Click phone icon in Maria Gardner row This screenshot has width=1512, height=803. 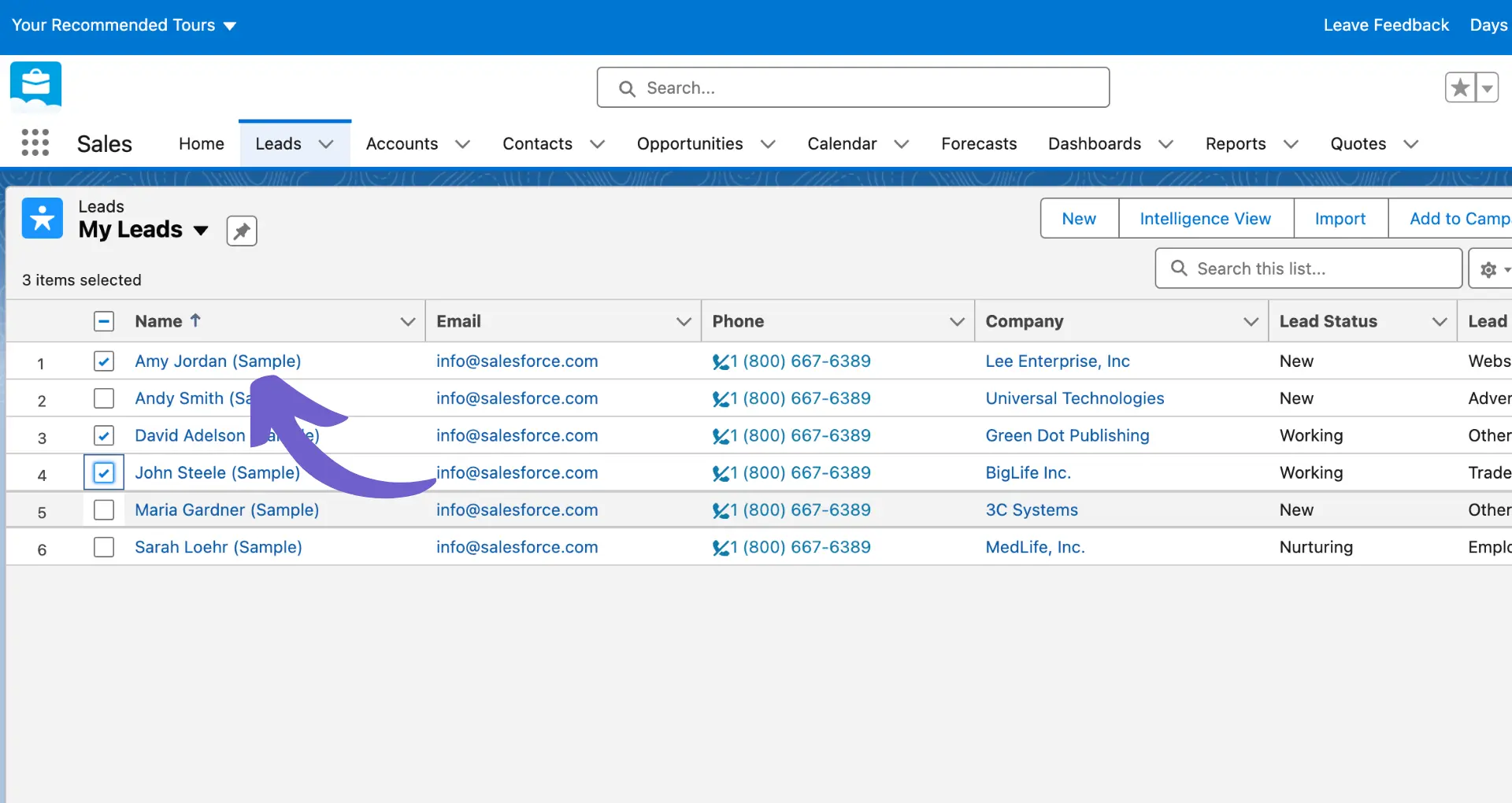click(721, 511)
